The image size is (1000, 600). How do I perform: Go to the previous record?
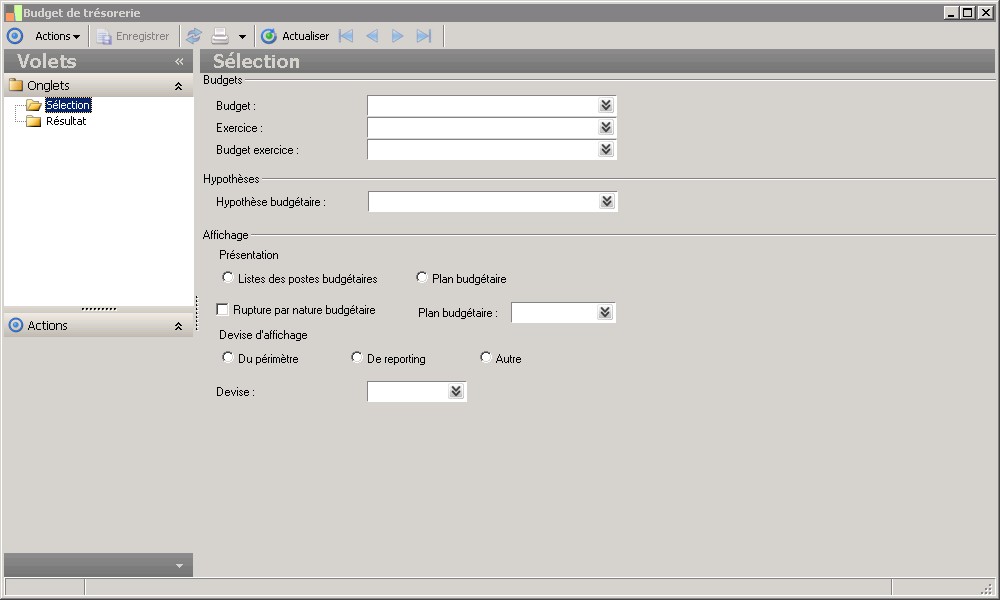tap(372, 36)
